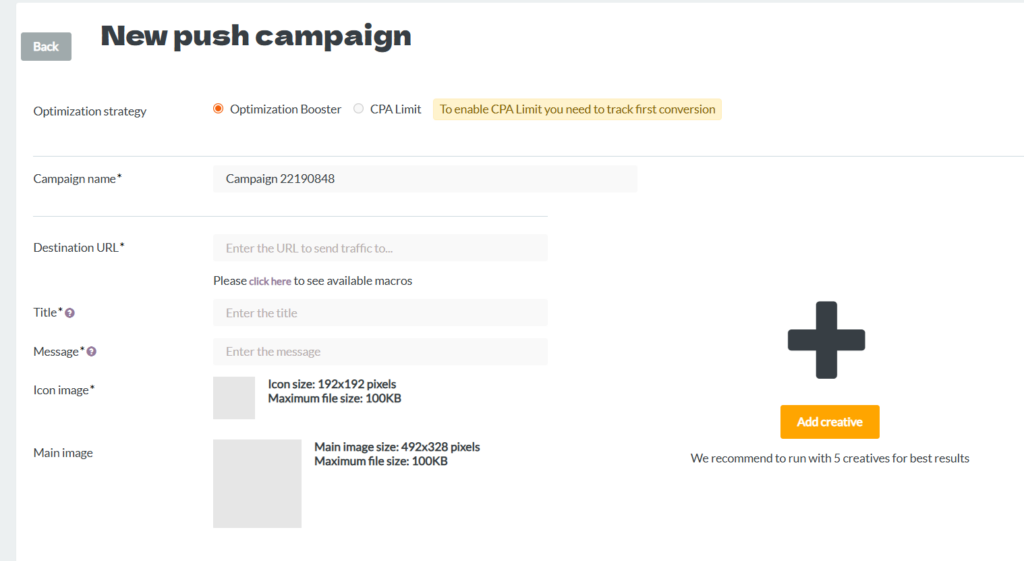Screen dimensions: 1024x561
Task: Click the Campaign name input field
Action: click(x=425, y=179)
